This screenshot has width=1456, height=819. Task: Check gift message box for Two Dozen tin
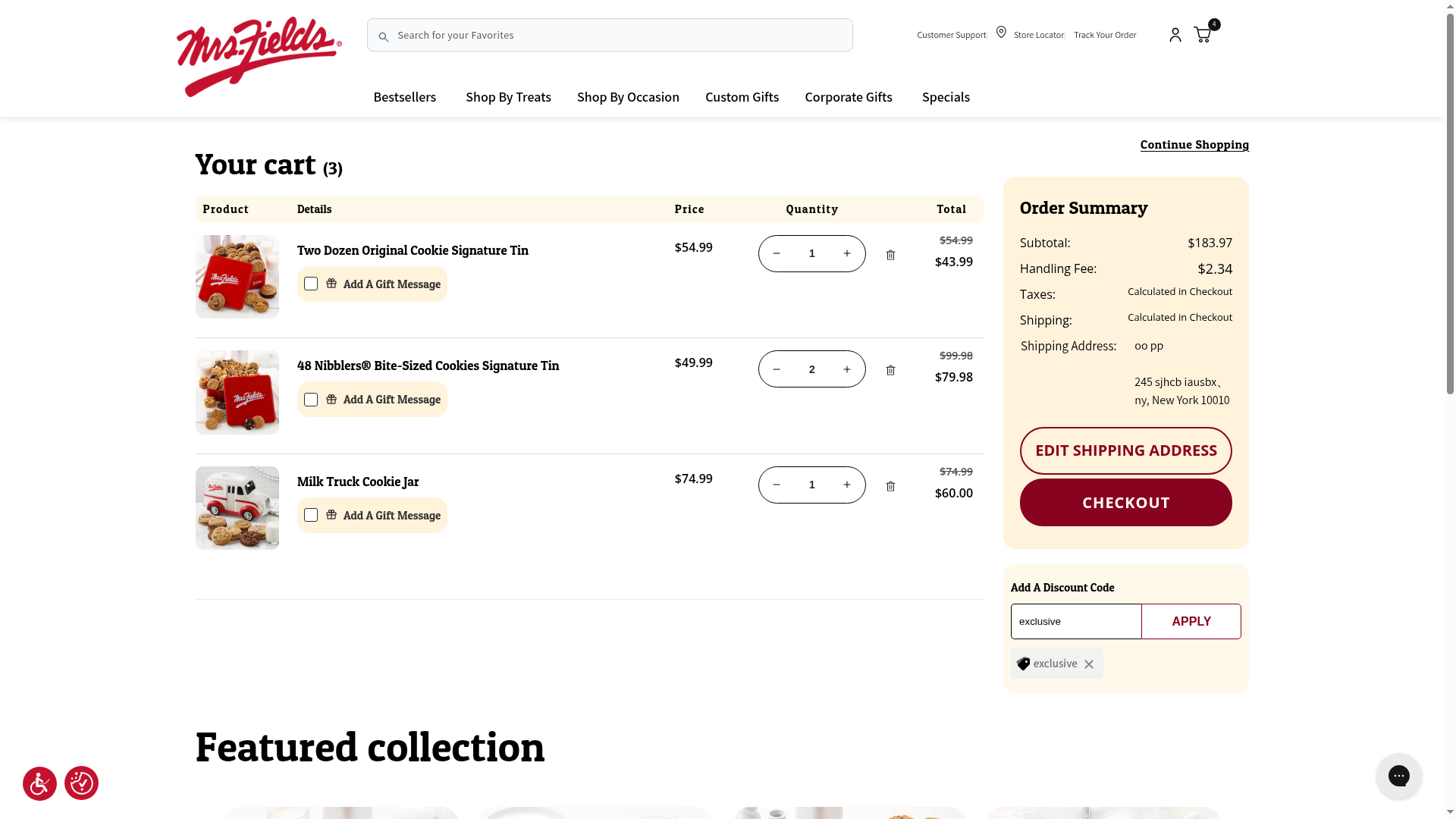pos(311,284)
